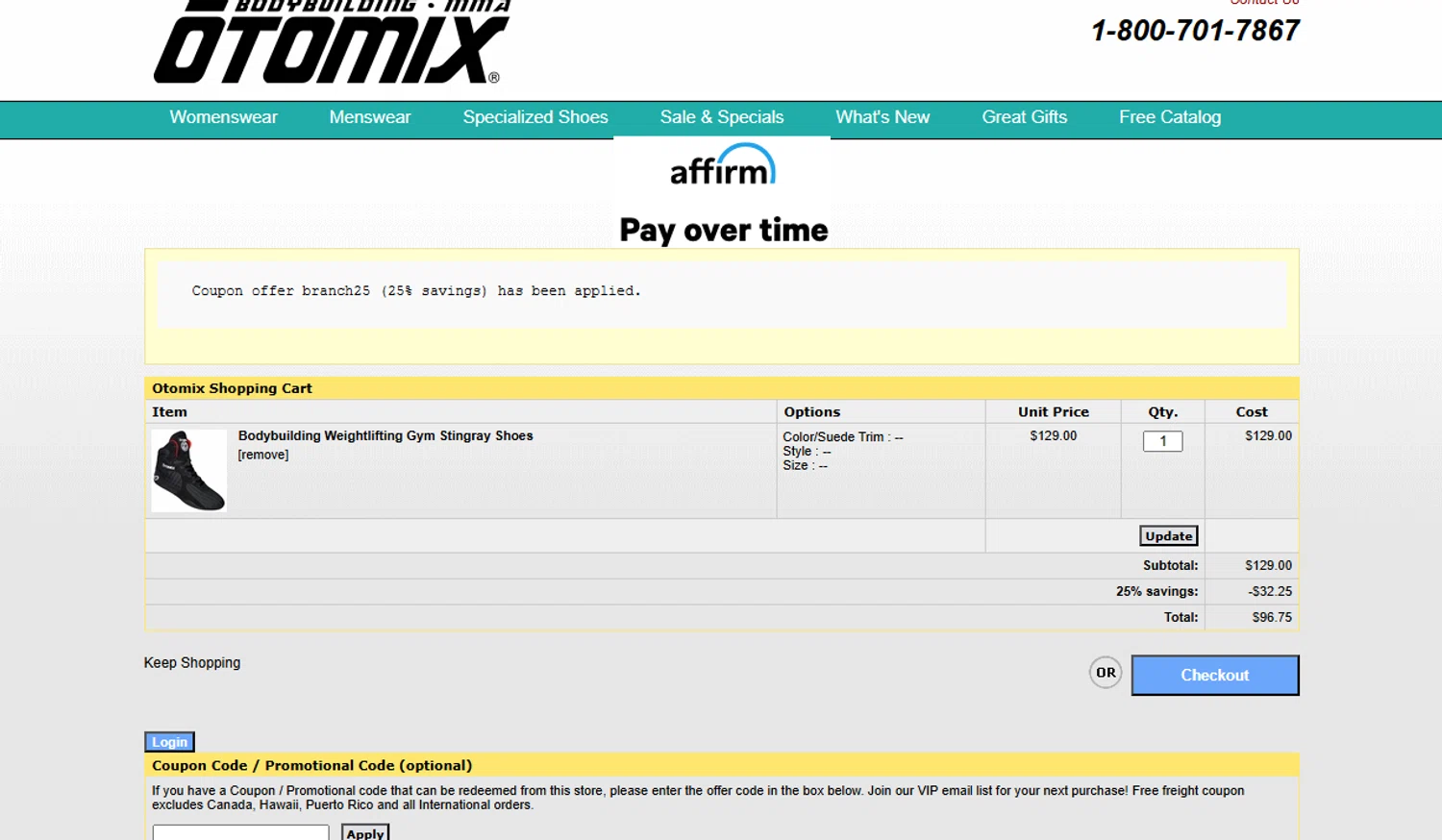Open Specialized Shoes menu
Image resolution: width=1442 pixels, height=840 pixels.
click(535, 117)
